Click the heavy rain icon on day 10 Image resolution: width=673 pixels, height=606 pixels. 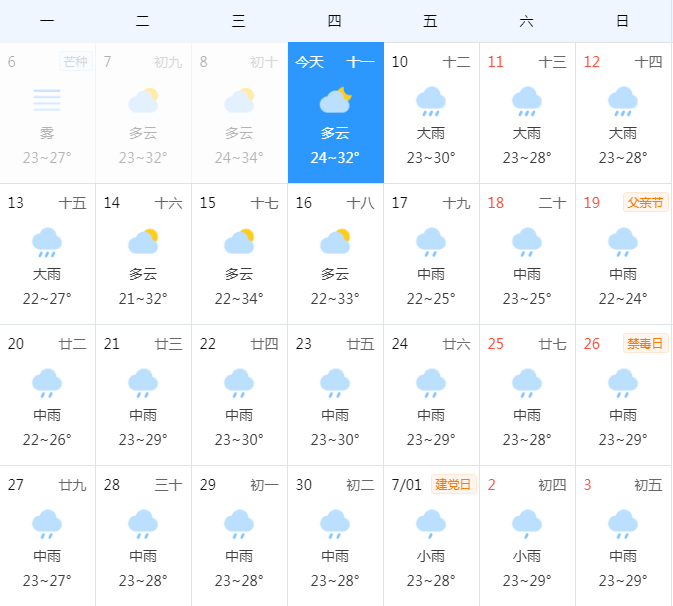tap(431, 102)
